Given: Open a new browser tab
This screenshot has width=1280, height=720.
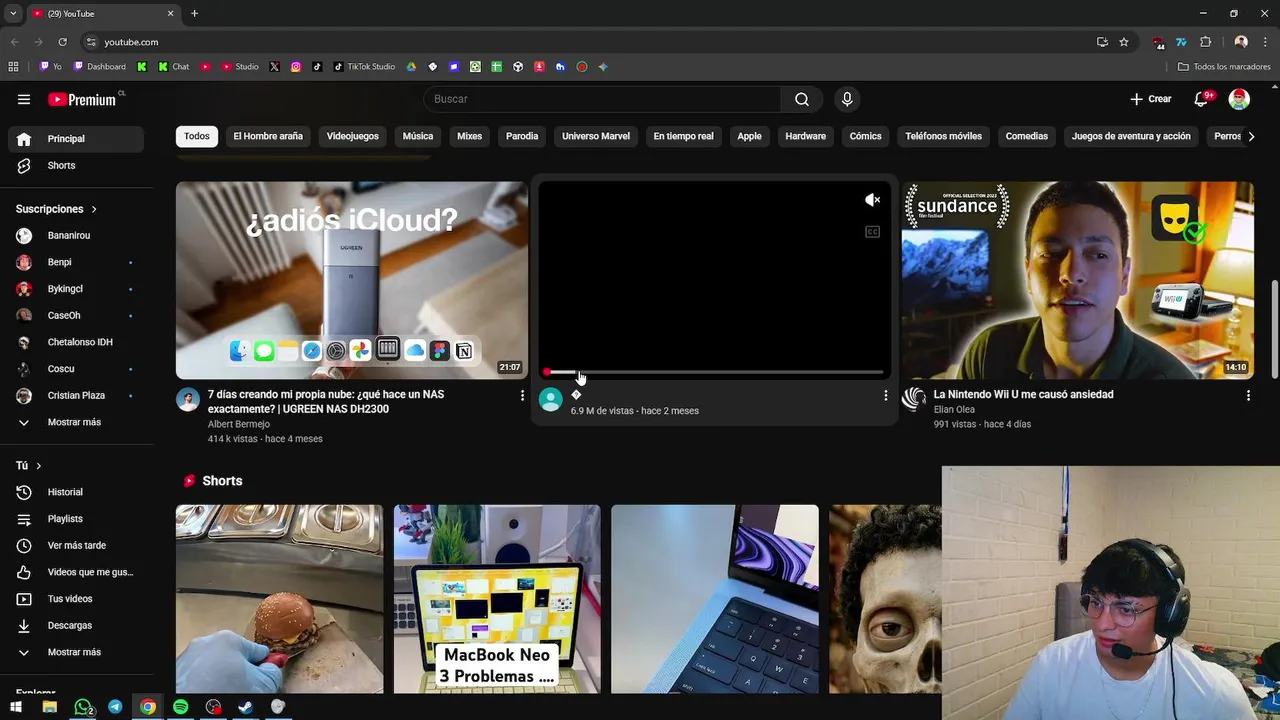Looking at the screenshot, I should [194, 14].
